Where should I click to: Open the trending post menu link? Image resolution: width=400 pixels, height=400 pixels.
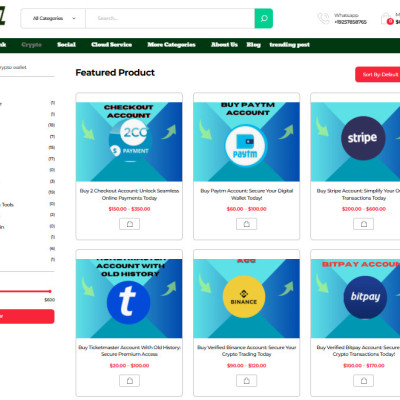point(289,45)
